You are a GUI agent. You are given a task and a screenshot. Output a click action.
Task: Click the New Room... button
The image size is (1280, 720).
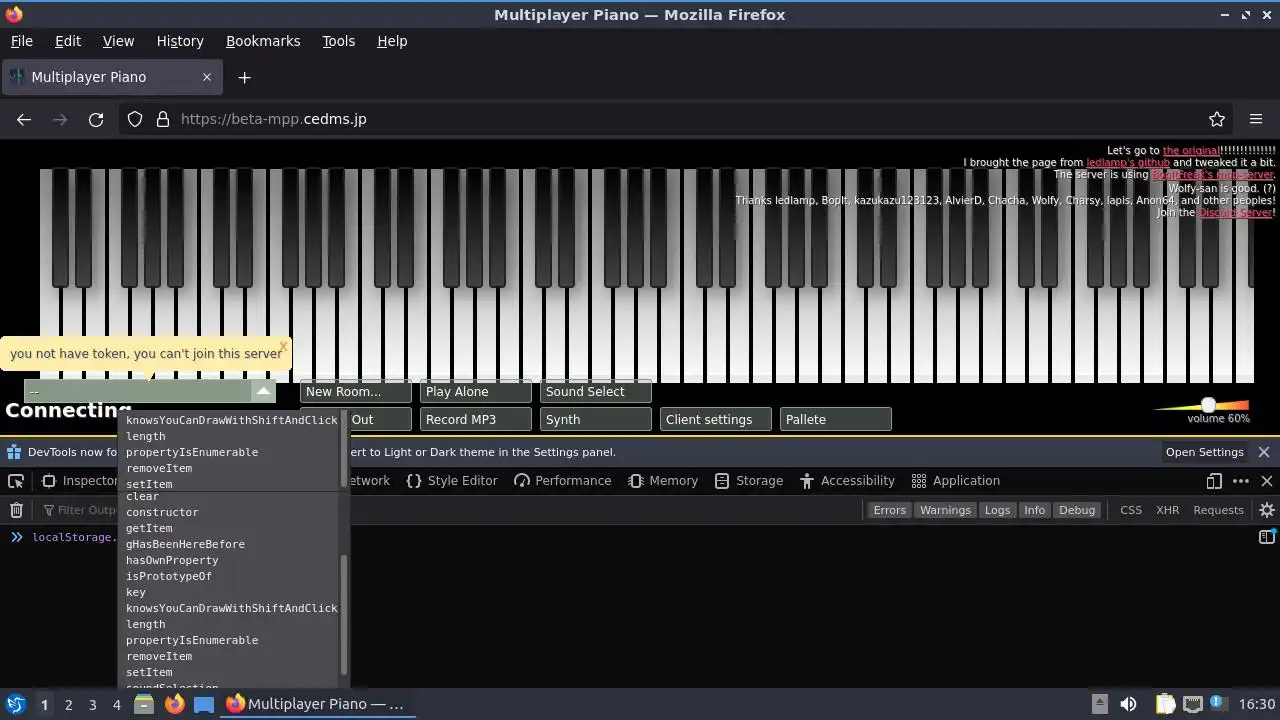coord(356,392)
